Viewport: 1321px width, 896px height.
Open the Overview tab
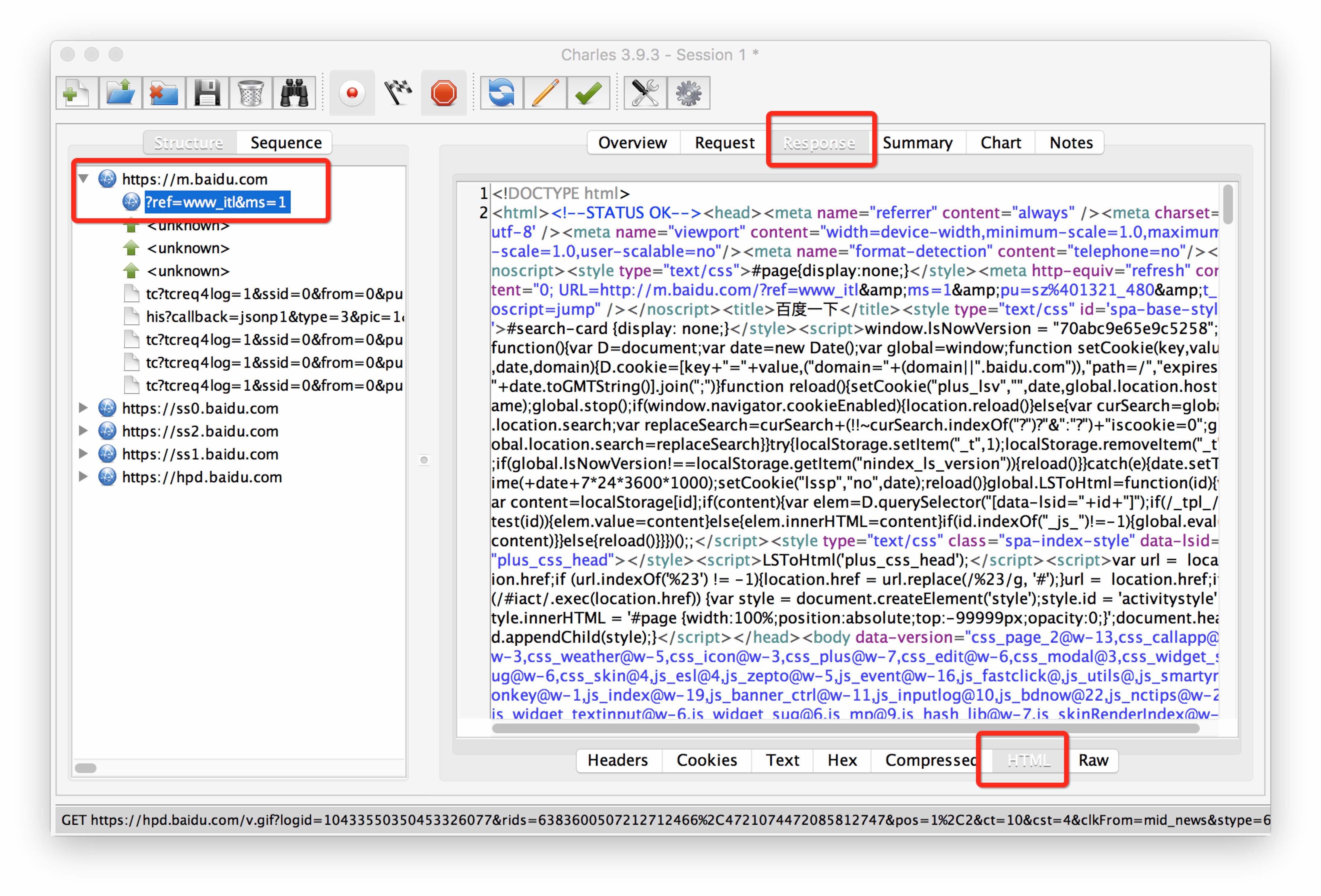[633, 143]
